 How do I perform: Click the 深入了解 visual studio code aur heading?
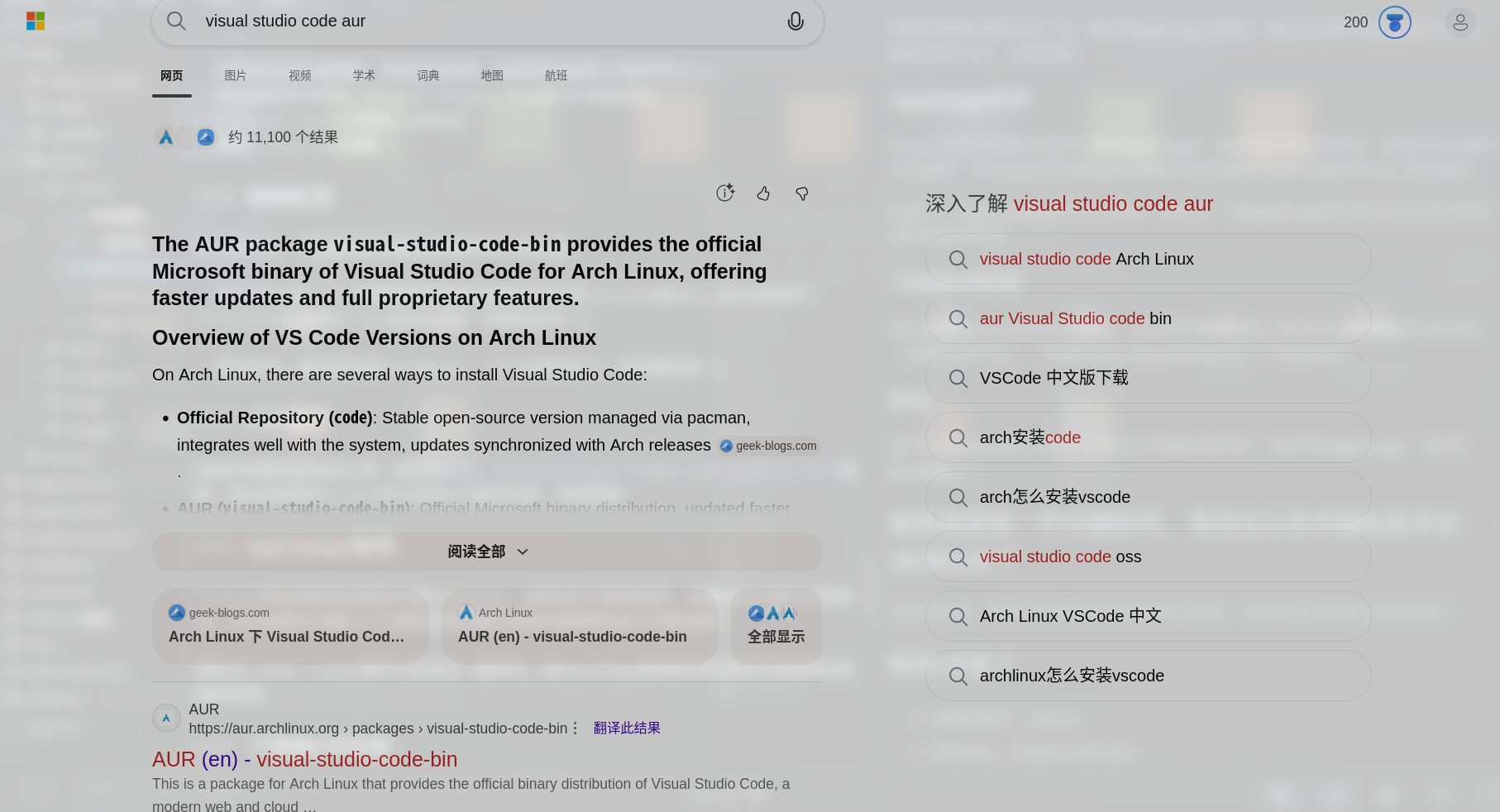click(1069, 203)
